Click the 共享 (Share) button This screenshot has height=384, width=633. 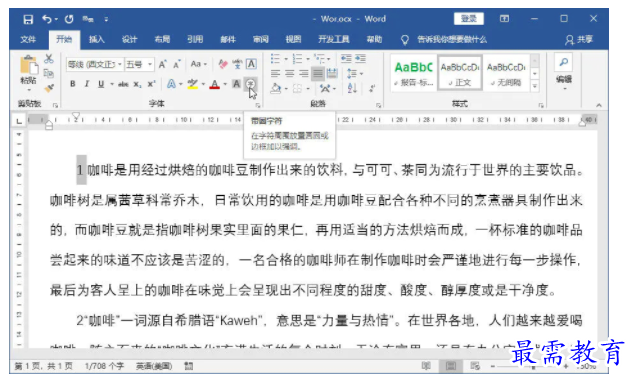(x=579, y=40)
